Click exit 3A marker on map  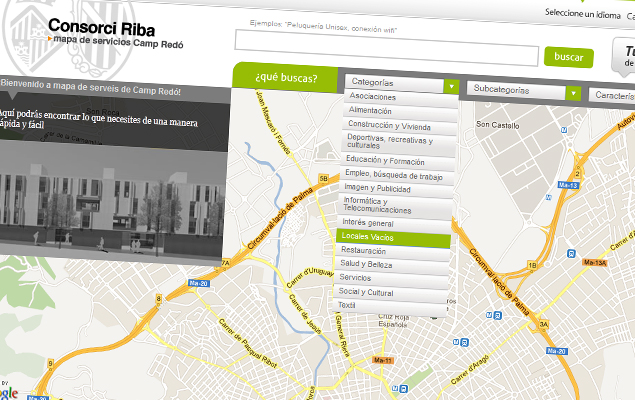(x=543, y=324)
